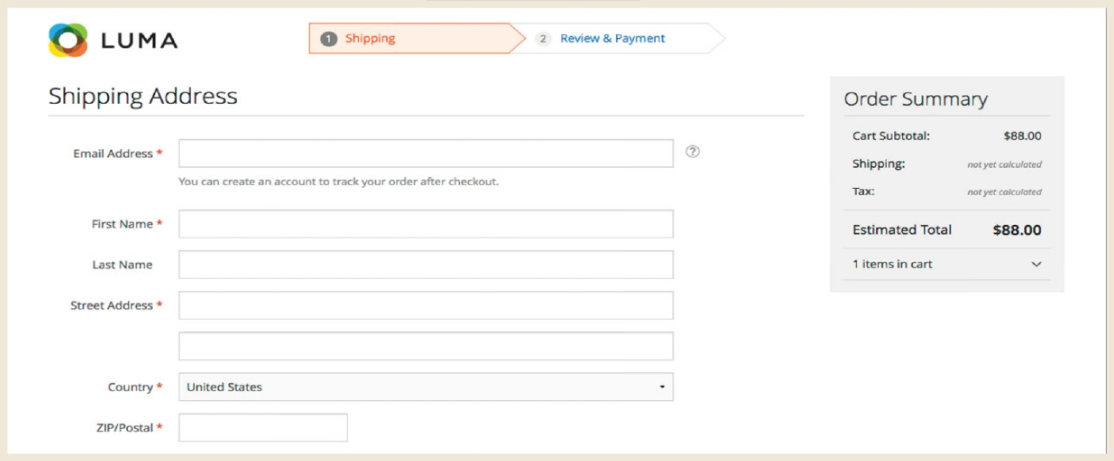Click the step 2 number circle
Screen dimensions: 1114x461
pos(543,39)
